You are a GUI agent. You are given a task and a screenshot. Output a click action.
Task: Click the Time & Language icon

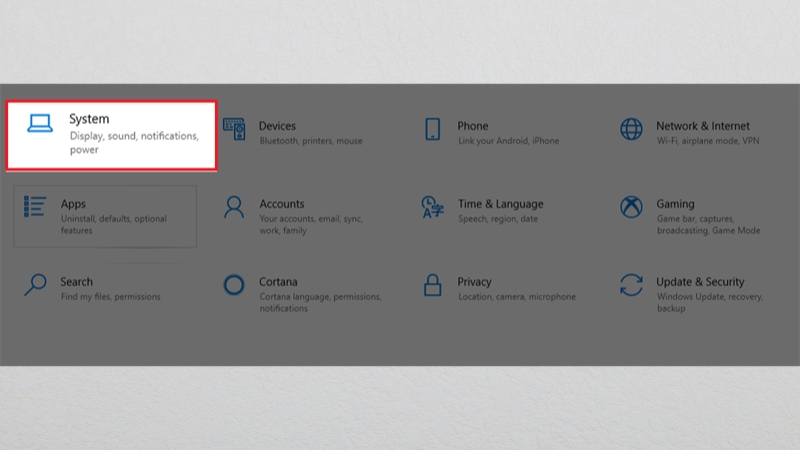click(433, 207)
